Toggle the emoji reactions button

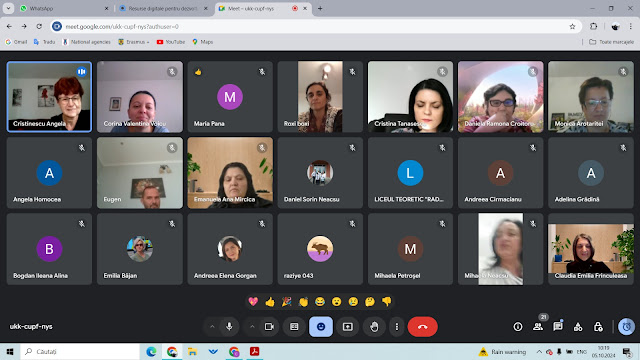point(321,327)
